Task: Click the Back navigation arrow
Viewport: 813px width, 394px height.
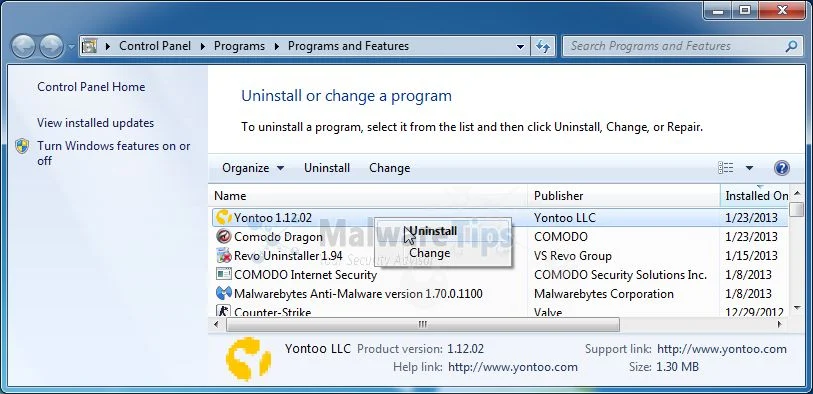Action: pyautogui.click(x=23, y=46)
